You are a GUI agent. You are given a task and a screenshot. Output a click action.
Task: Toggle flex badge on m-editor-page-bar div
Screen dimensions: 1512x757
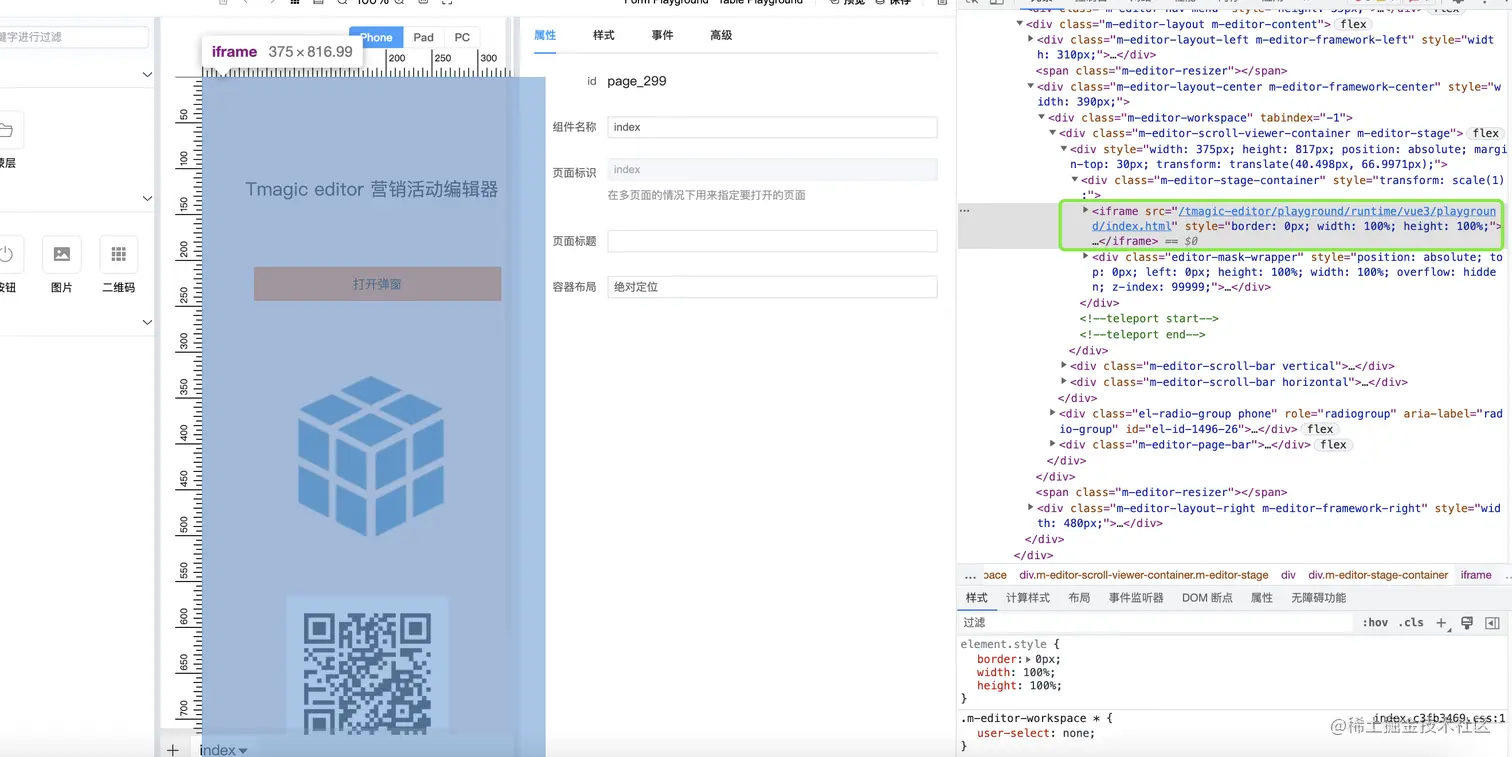1334,445
